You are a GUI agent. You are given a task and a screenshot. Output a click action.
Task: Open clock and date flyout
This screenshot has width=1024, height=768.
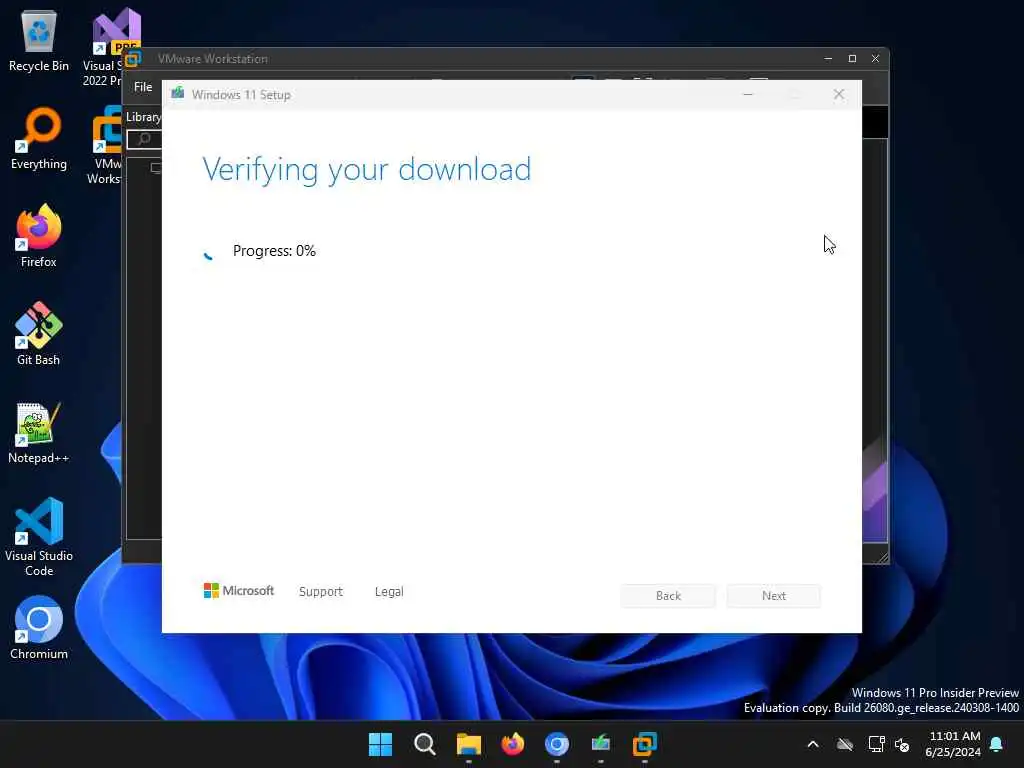(953, 744)
